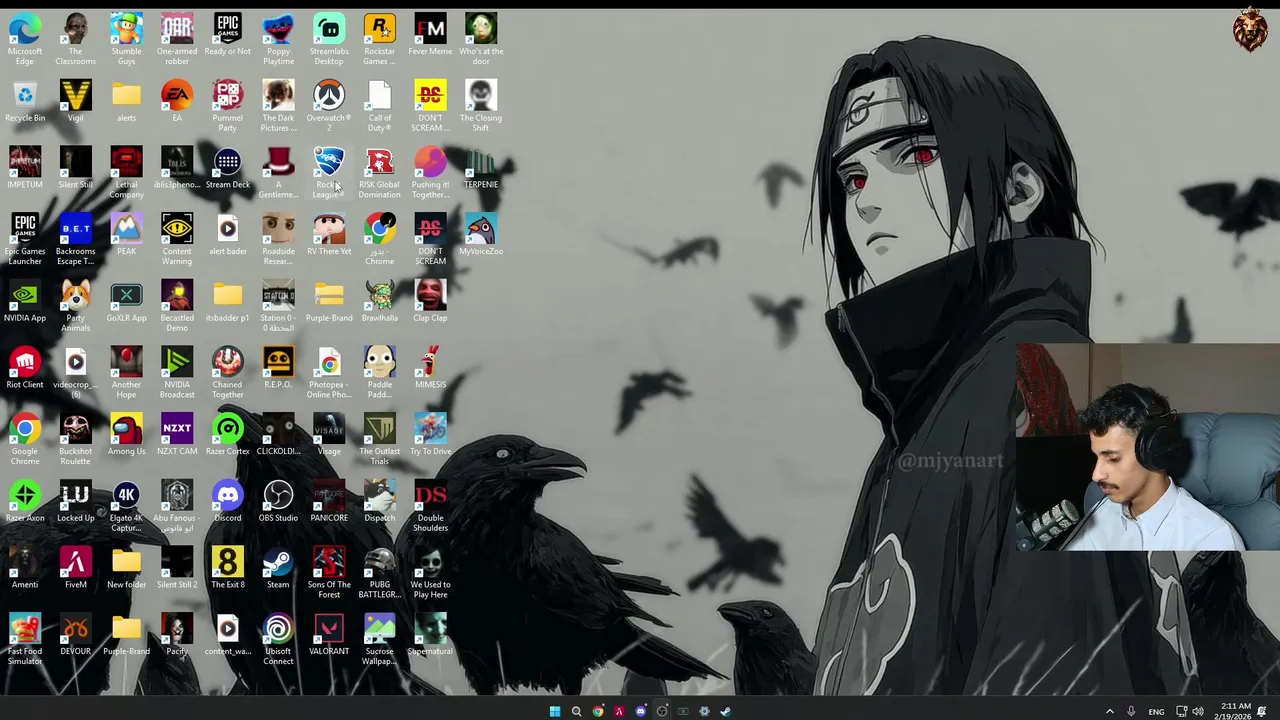Show hidden system tray icons
The image size is (1280, 720).
(1109, 711)
